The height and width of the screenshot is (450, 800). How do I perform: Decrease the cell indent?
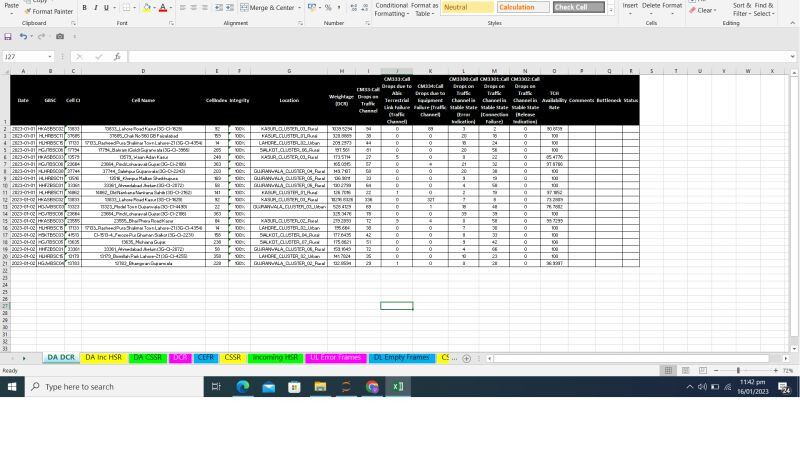218,8
